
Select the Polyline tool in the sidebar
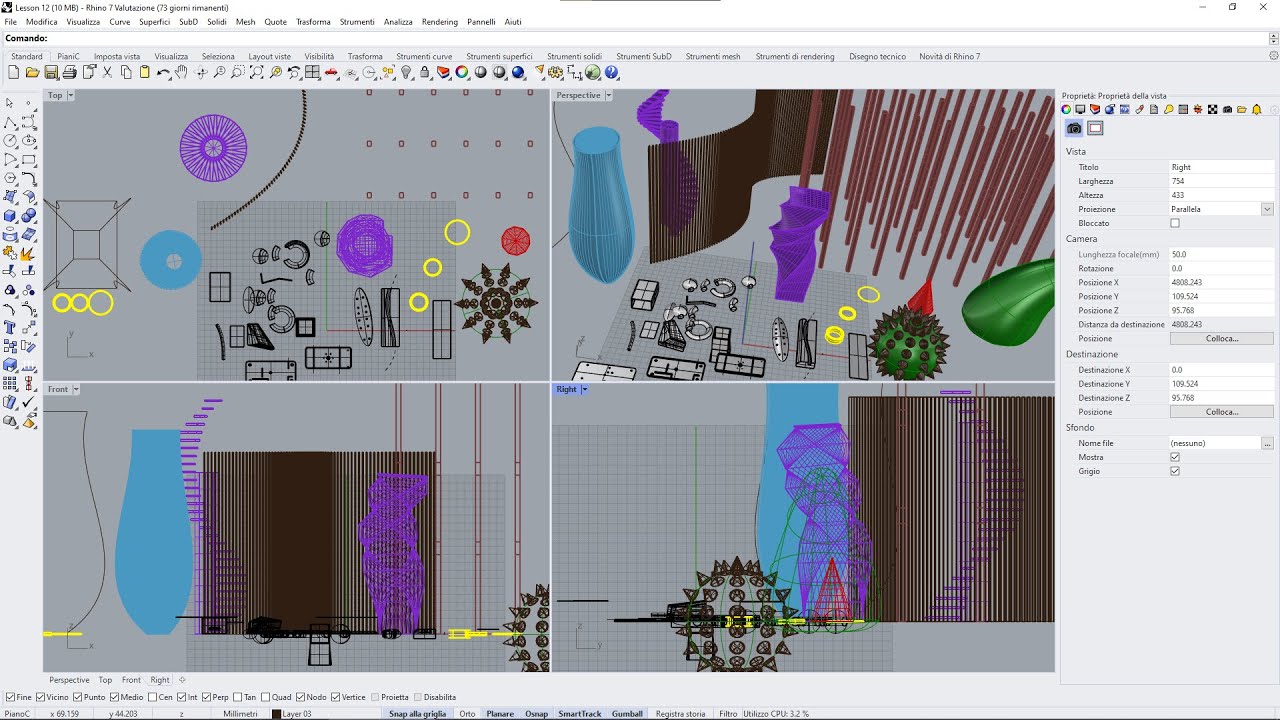[x=9, y=122]
